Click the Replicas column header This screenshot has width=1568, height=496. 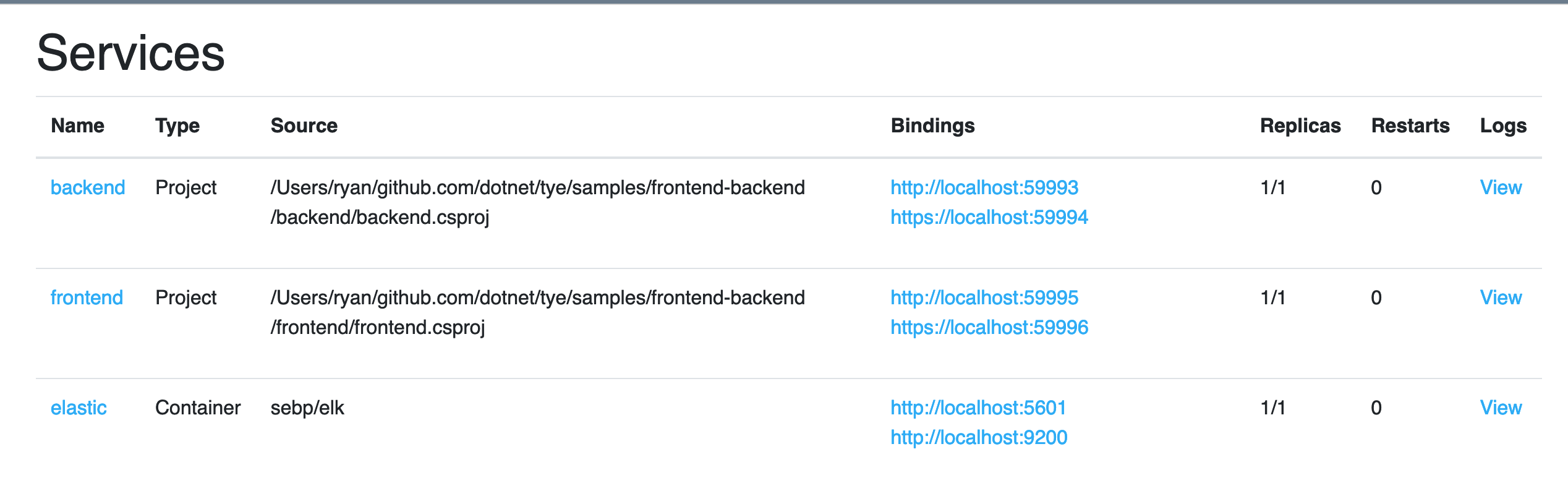click(x=1300, y=126)
